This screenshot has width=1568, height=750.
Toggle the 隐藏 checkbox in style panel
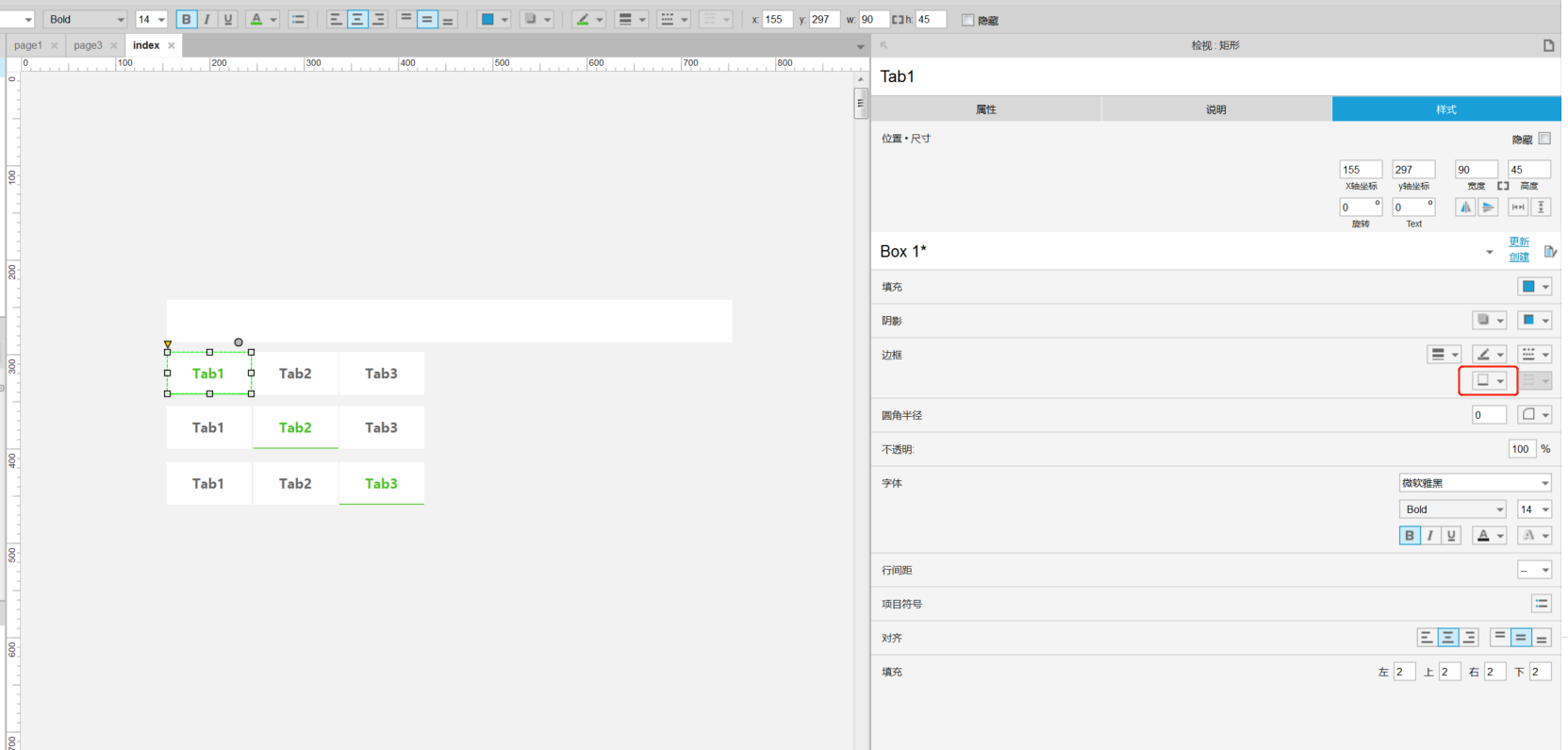point(1544,139)
